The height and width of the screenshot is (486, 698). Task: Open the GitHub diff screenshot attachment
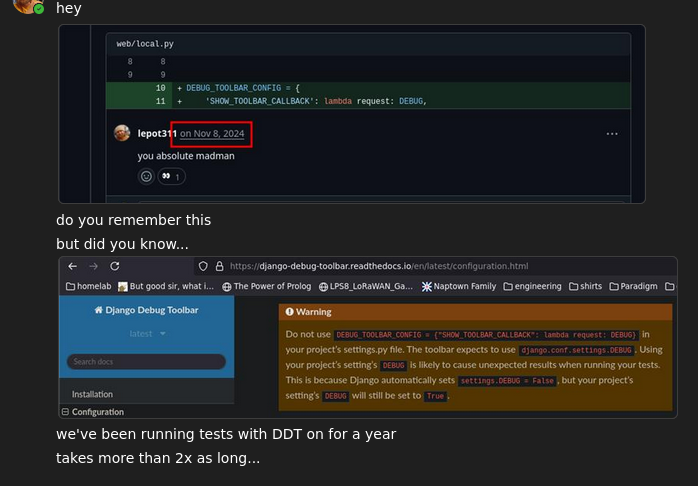pos(352,114)
